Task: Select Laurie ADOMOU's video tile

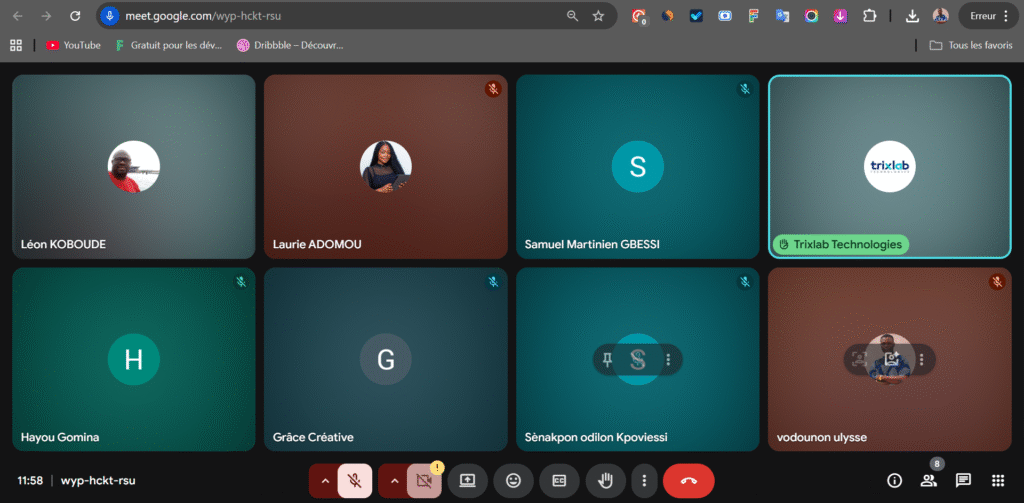Action: (x=385, y=166)
